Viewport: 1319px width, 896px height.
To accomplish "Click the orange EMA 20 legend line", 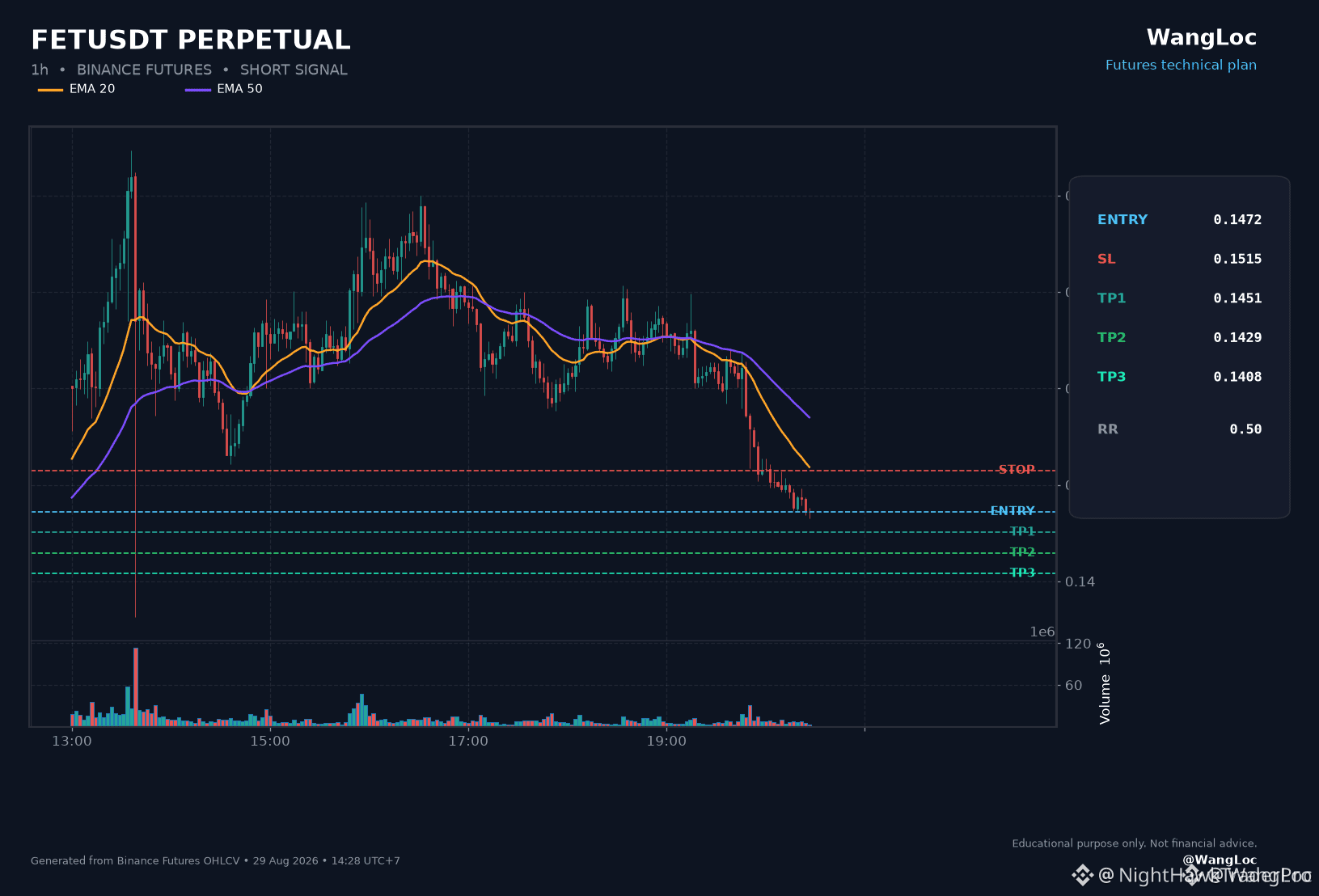I will [x=50, y=90].
